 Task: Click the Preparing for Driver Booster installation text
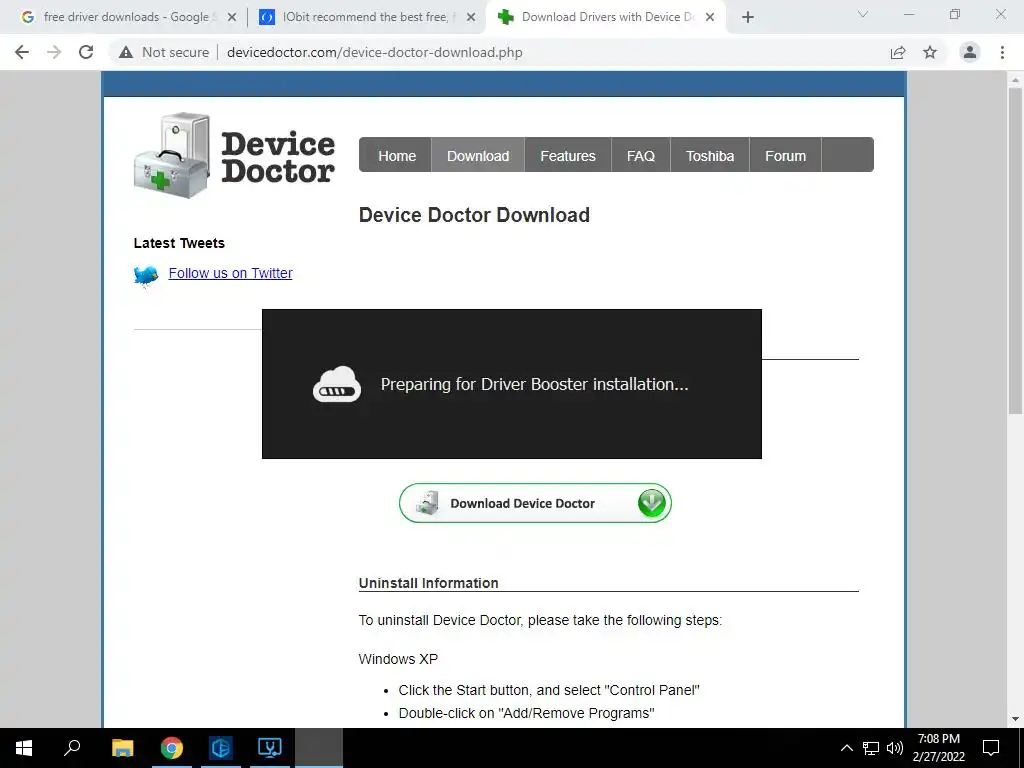[534, 384]
